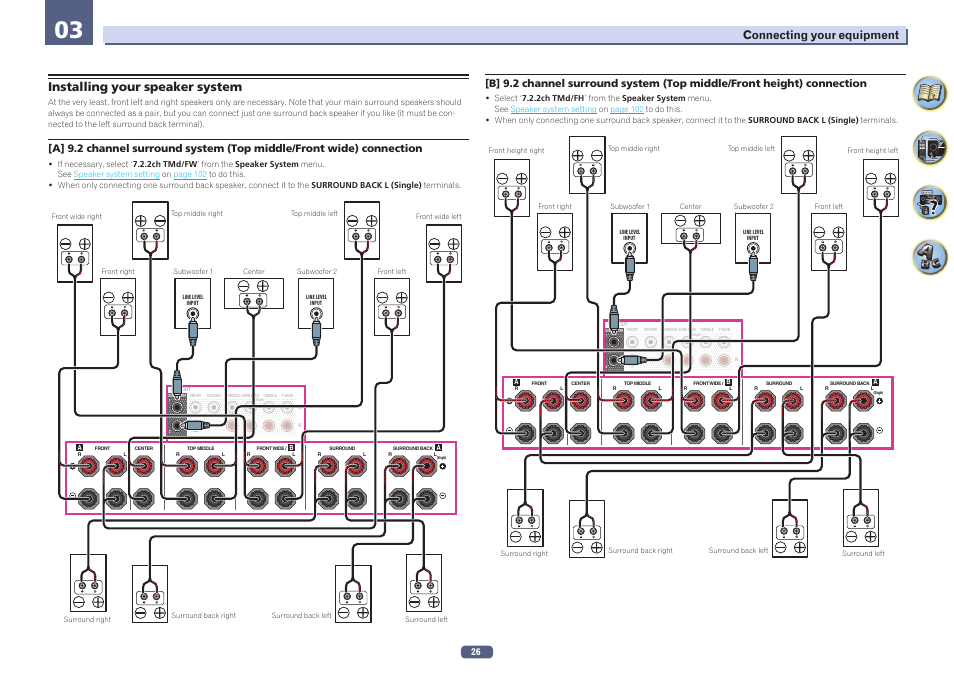Click the 'Front wide left' speaker label
This screenshot has width=954, height=675.
[x=438, y=217]
